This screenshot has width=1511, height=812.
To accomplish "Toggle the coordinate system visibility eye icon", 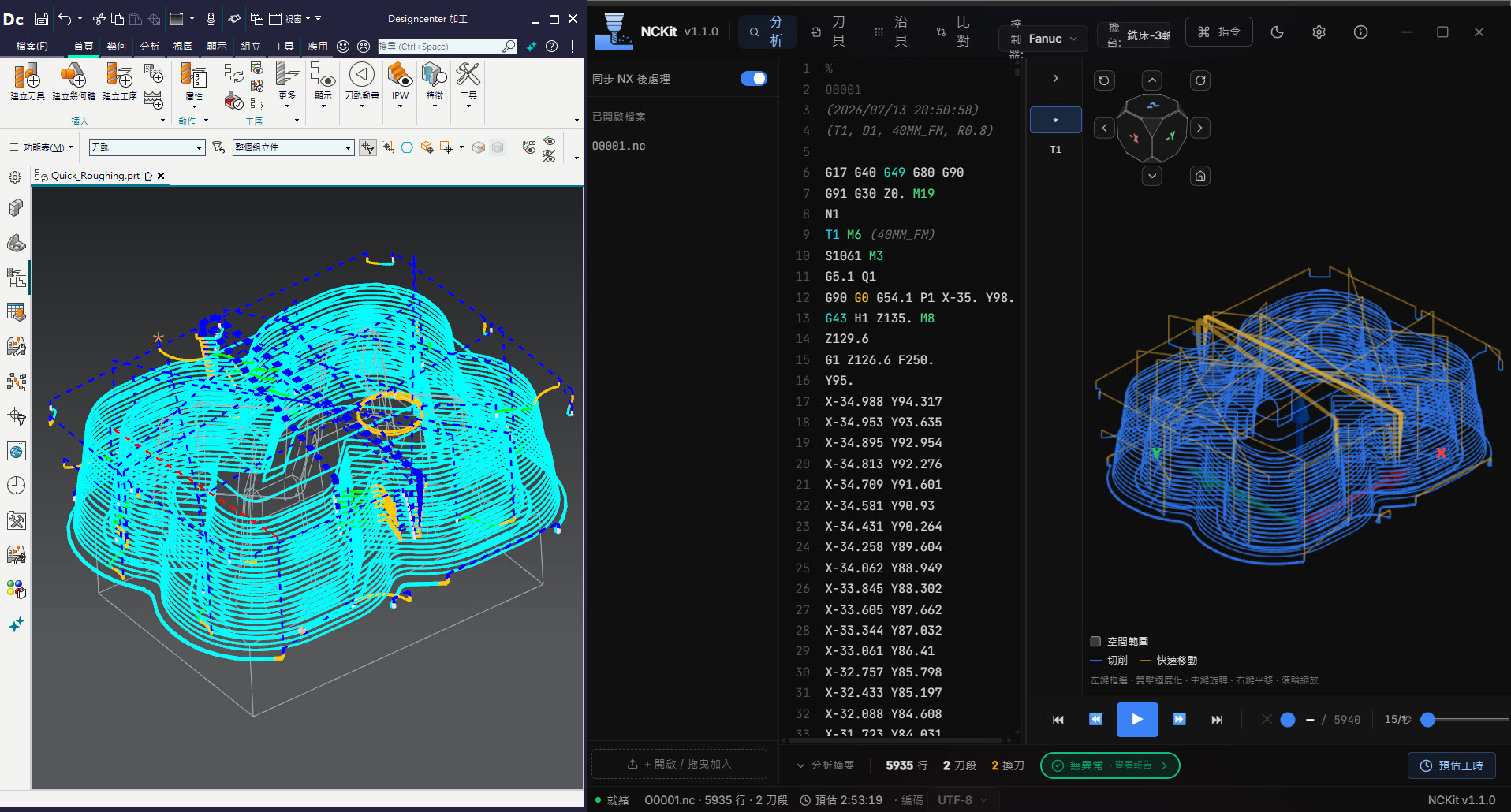I will click(549, 141).
